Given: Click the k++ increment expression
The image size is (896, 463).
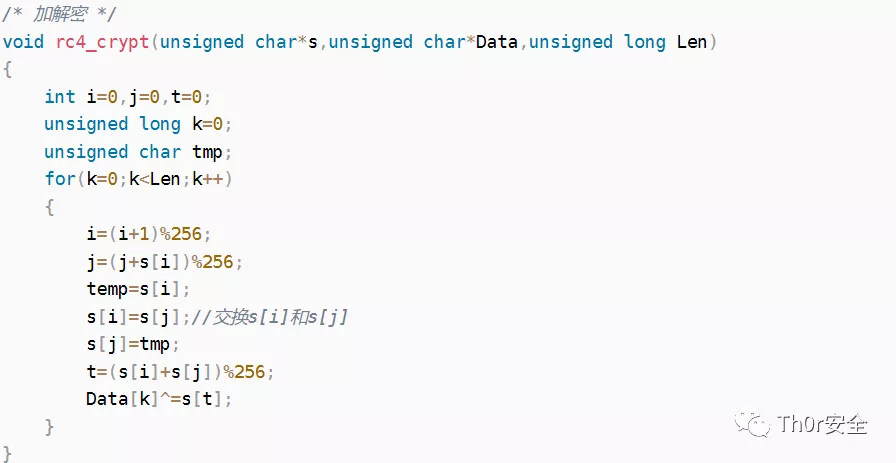Looking at the screenshot, I should tap(208, 179).
